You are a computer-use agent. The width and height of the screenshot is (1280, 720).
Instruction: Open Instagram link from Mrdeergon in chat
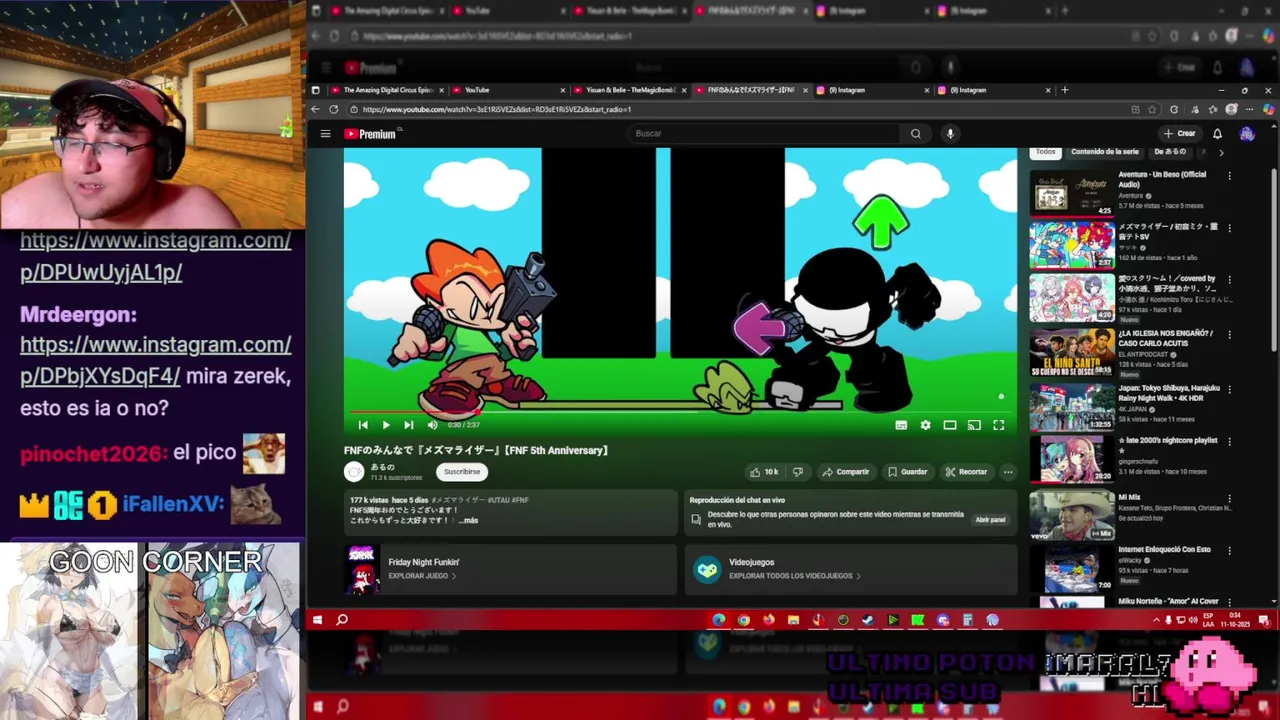pos(155,360)
